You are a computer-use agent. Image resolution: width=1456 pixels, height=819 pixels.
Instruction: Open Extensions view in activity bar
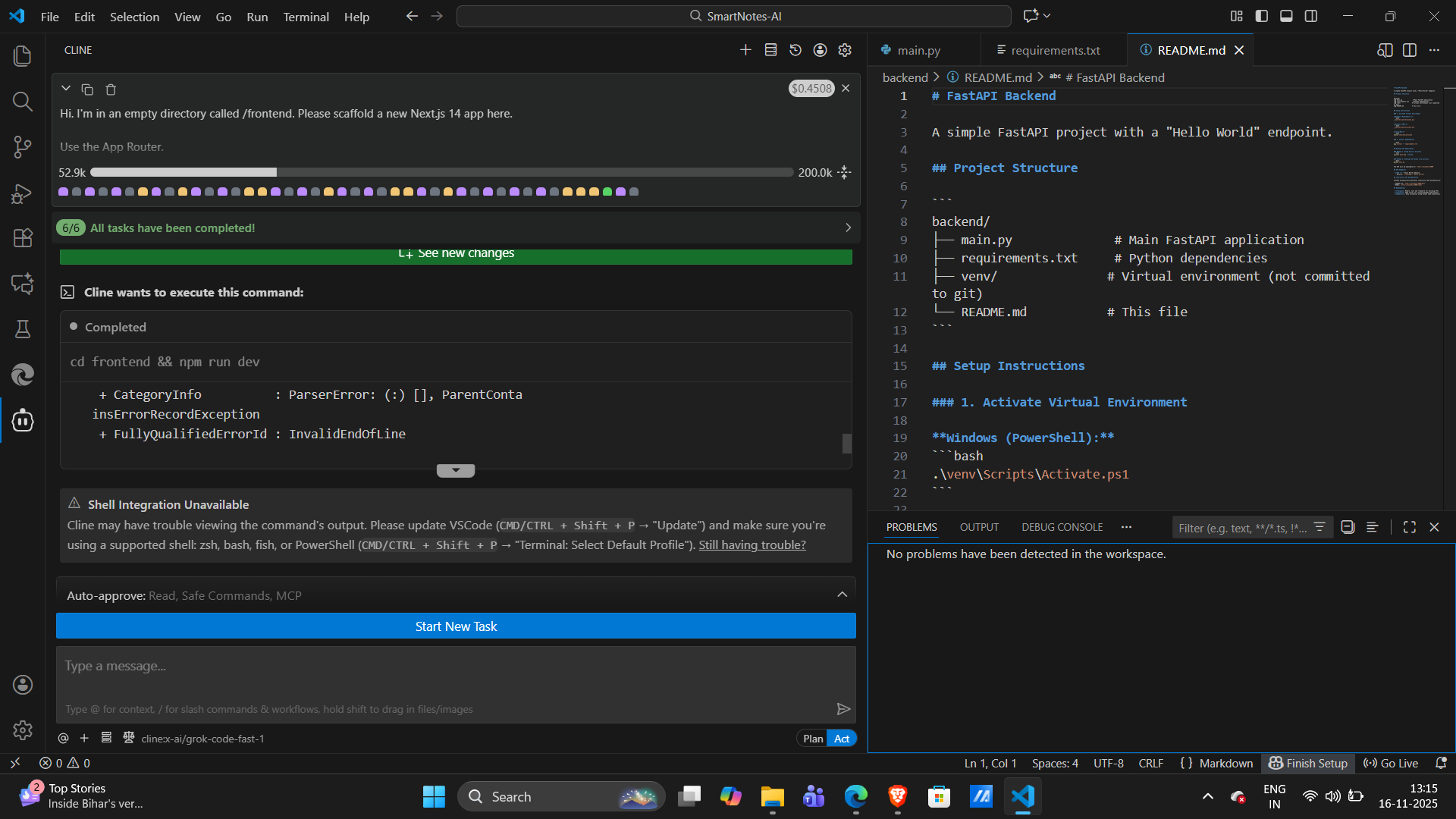(x=23, y=238)
